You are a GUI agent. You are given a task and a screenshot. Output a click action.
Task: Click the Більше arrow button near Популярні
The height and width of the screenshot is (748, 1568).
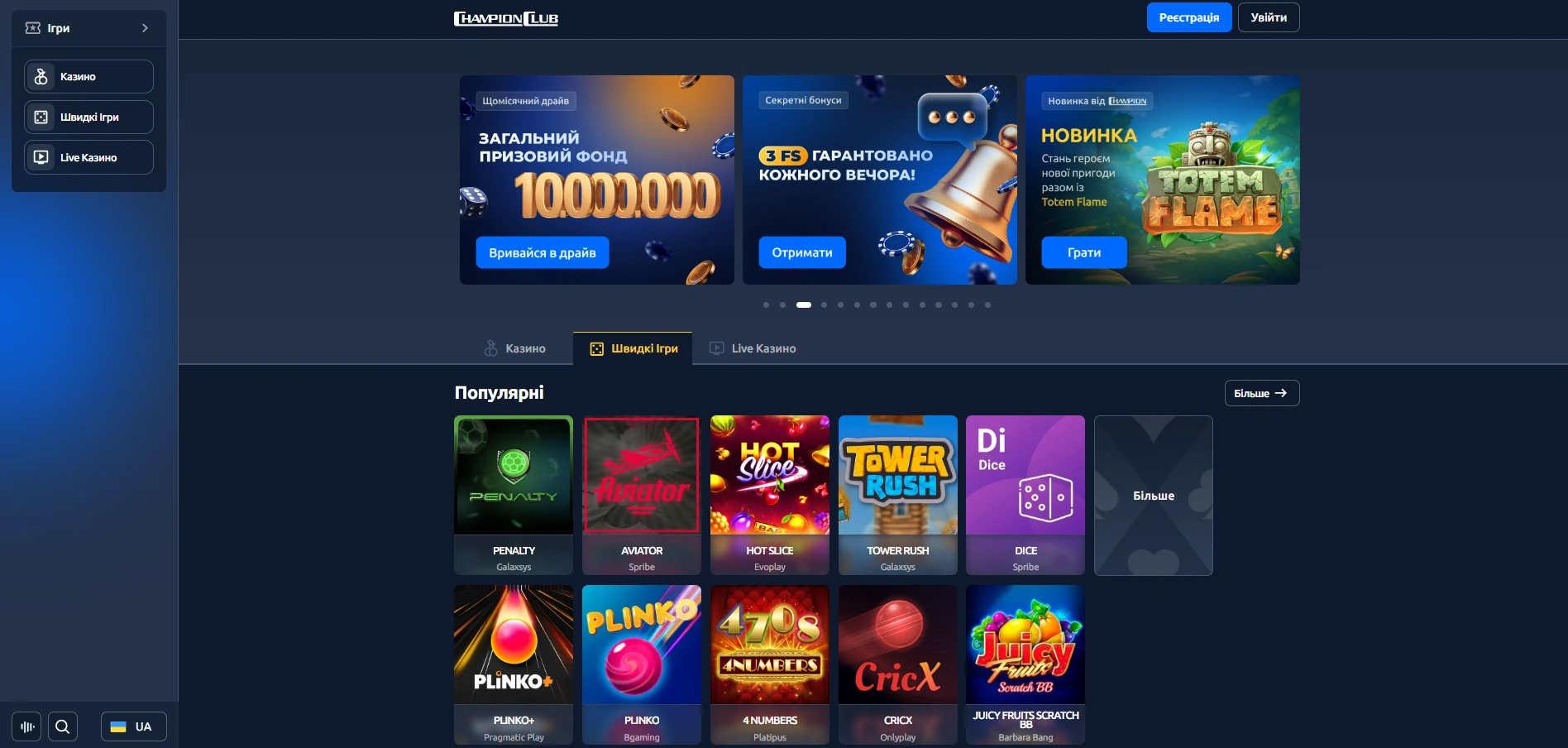[1261, 393]
